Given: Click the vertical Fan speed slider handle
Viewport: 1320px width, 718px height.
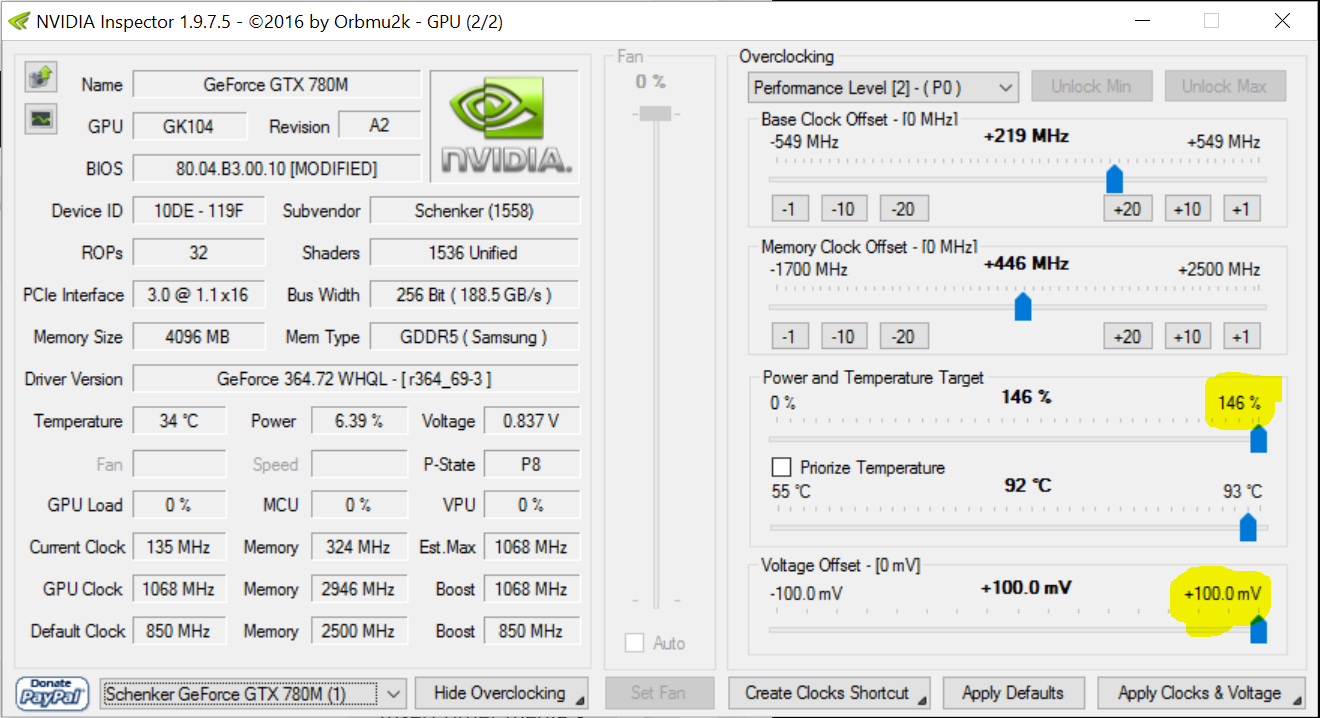Looking at the screenshot, I should [x=655, y=112].
